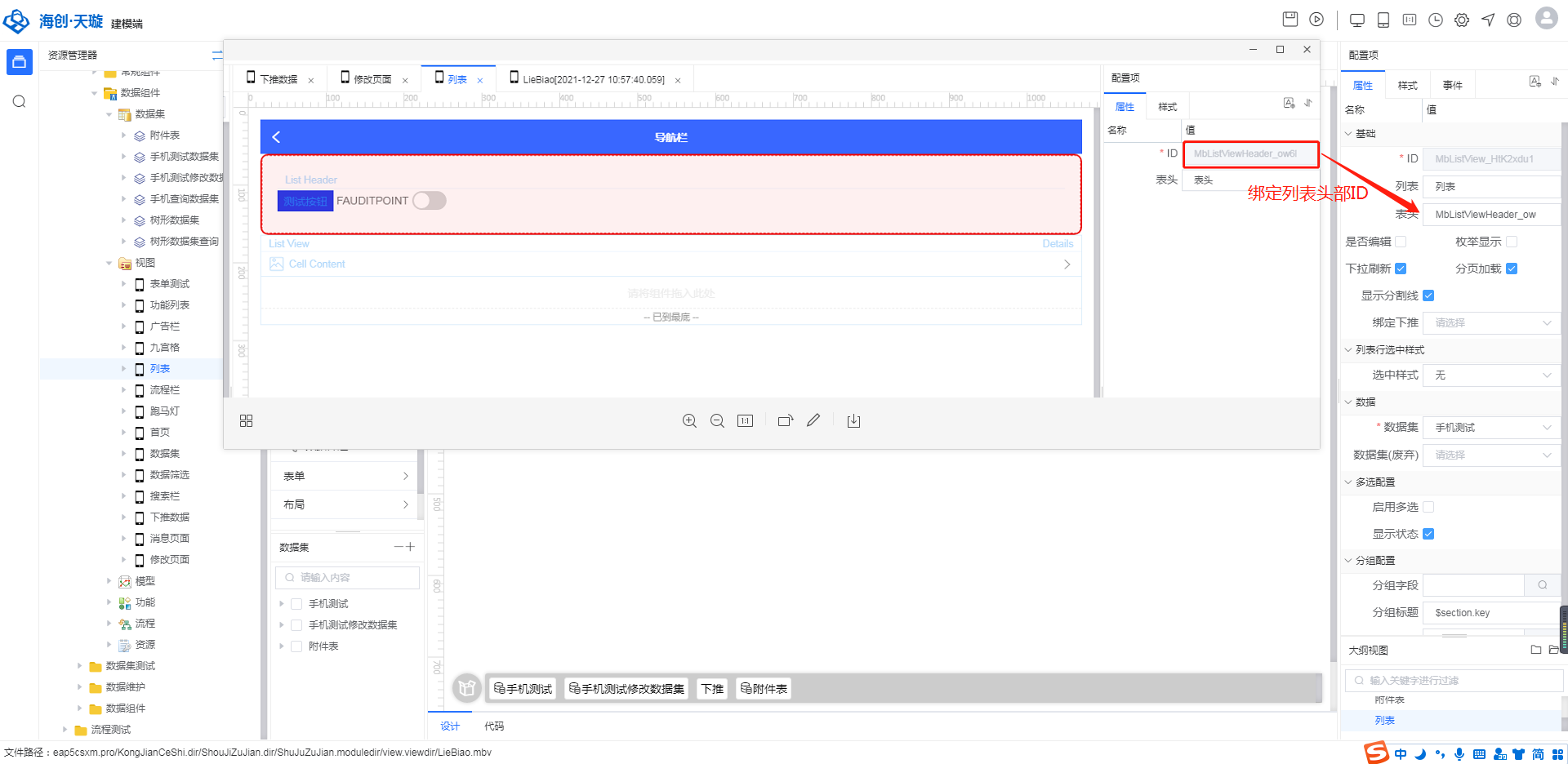This screenshot has width=1568, height=764.
Task: Click the 测试按钮 button in list header
Action: pos(305,201)
